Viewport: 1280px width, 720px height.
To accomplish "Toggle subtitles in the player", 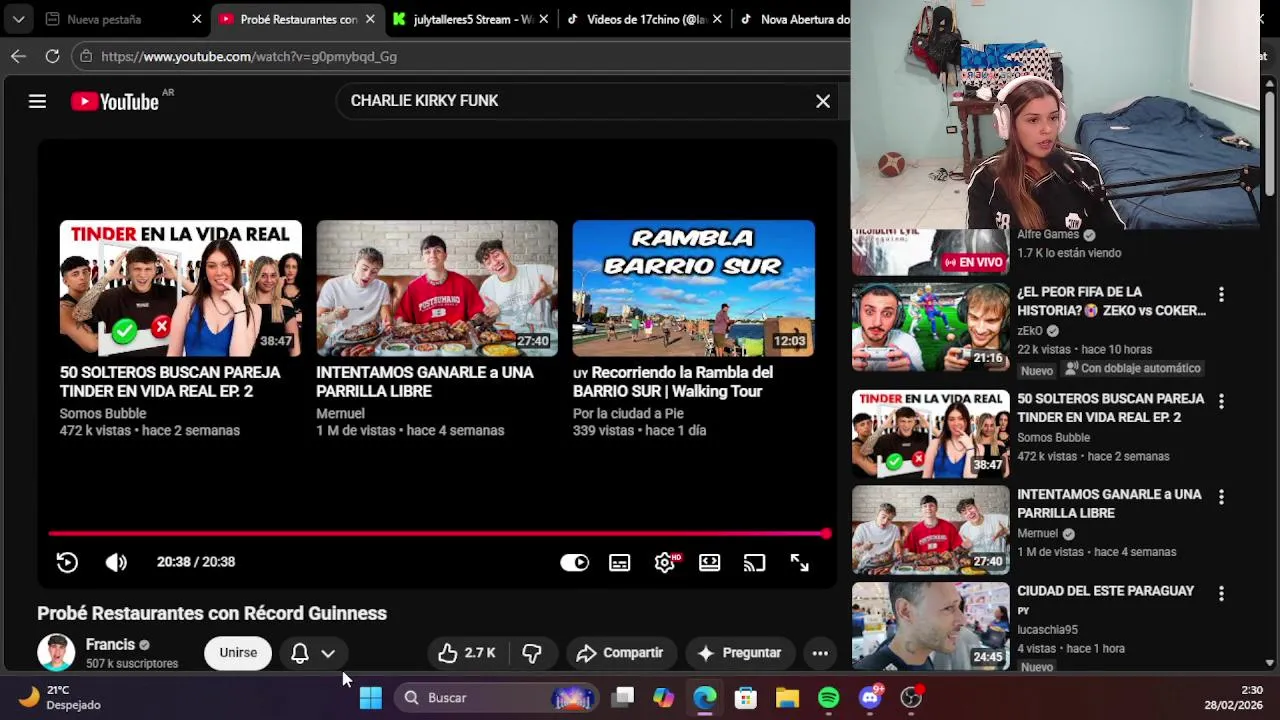I will 620,562.
